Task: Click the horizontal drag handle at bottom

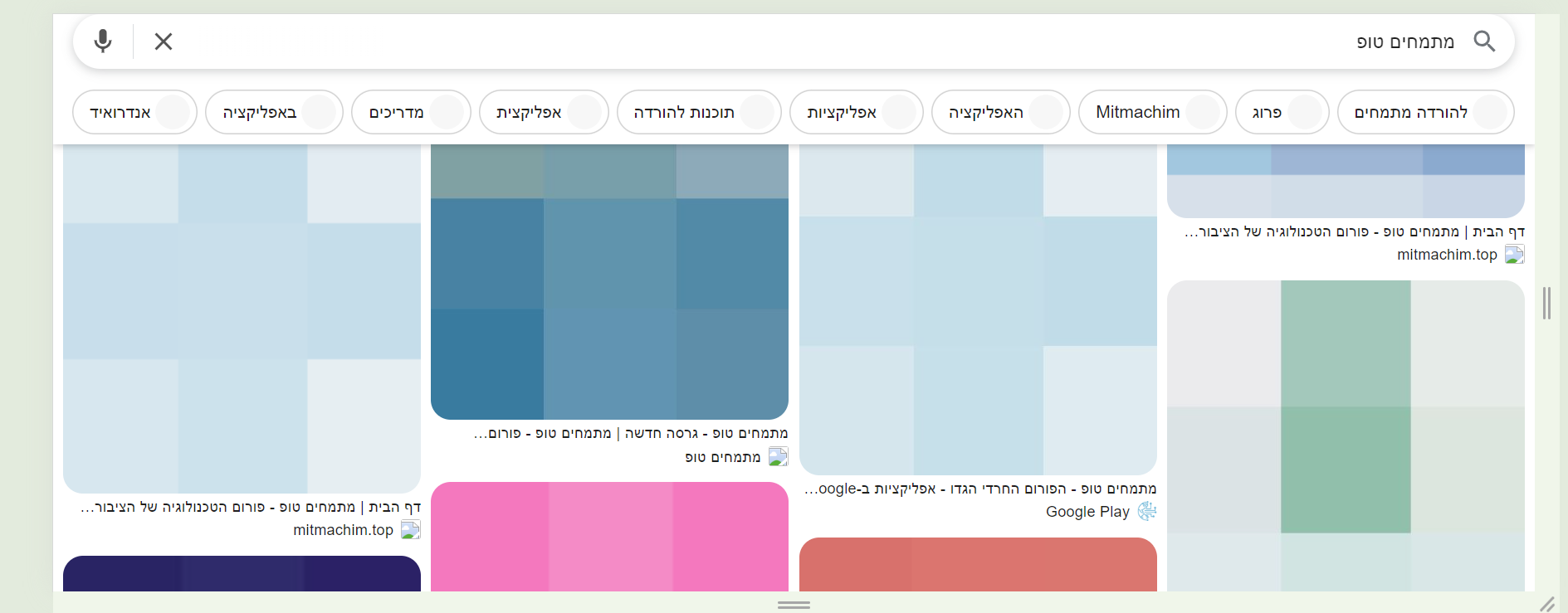Action: point(794,605)
